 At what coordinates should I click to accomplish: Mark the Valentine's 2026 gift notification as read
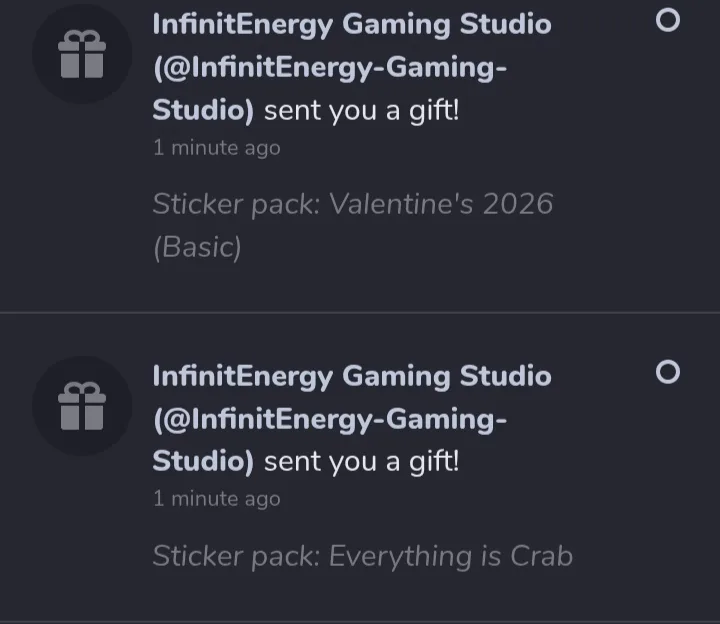667,21
